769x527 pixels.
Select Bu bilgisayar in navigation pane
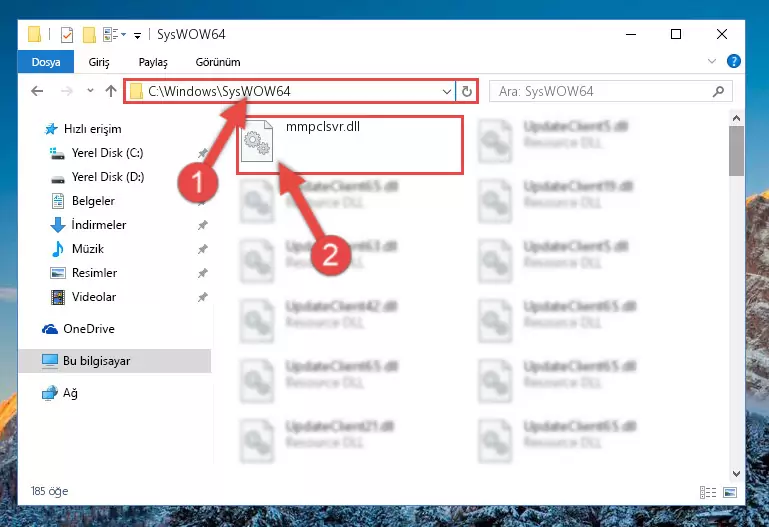[x=114, y=361]
